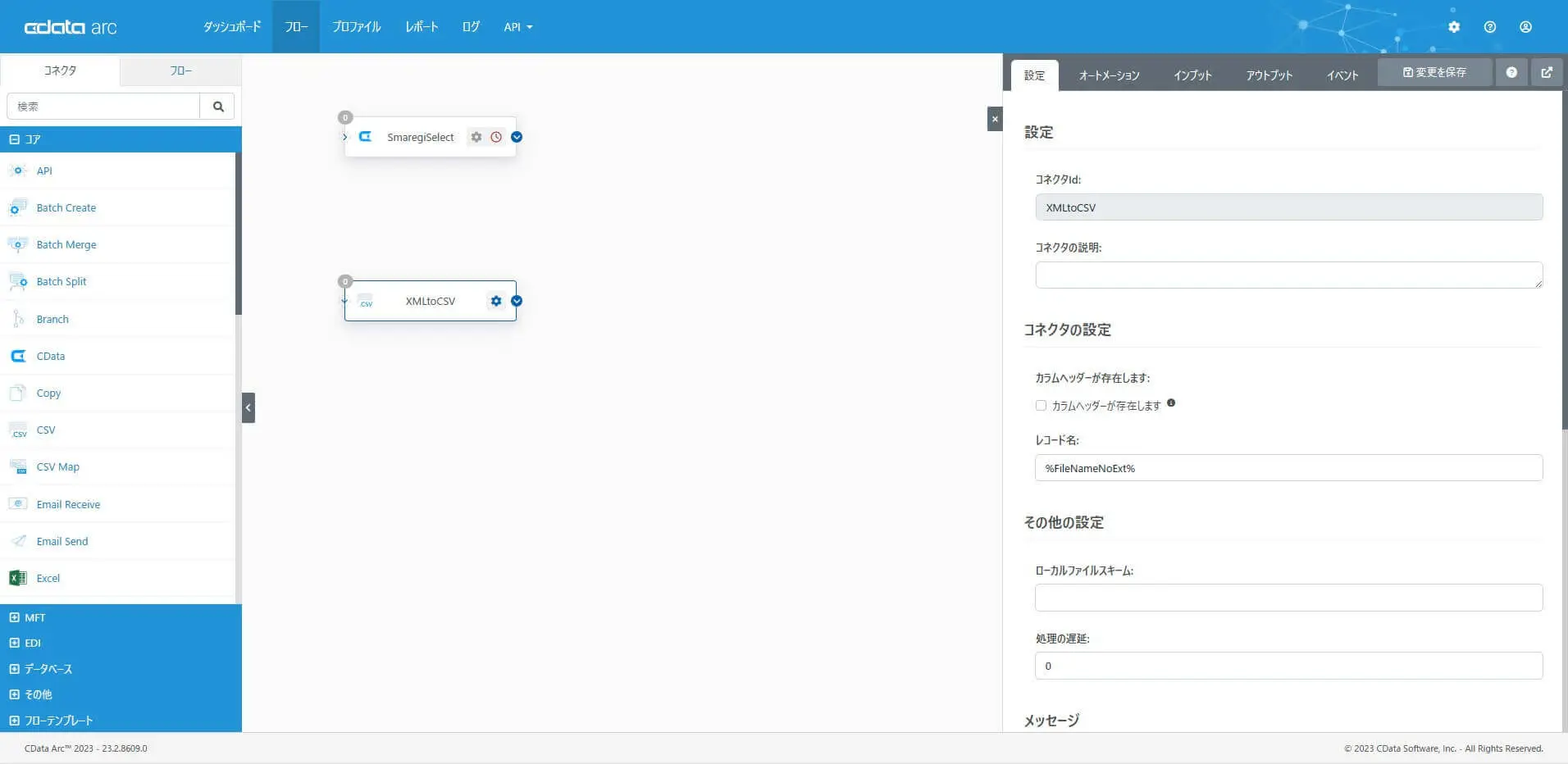Open the schedule clock icon on SmaregiSelect
The width and height of the screenshot is (1568, 764).
tap(495, 137)
